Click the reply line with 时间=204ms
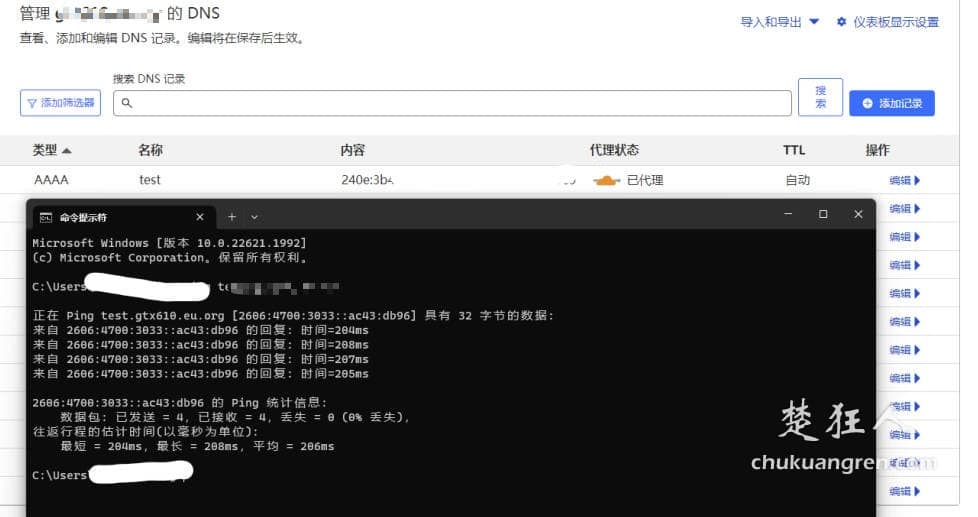The image size is (978, 517). point(200,330)
